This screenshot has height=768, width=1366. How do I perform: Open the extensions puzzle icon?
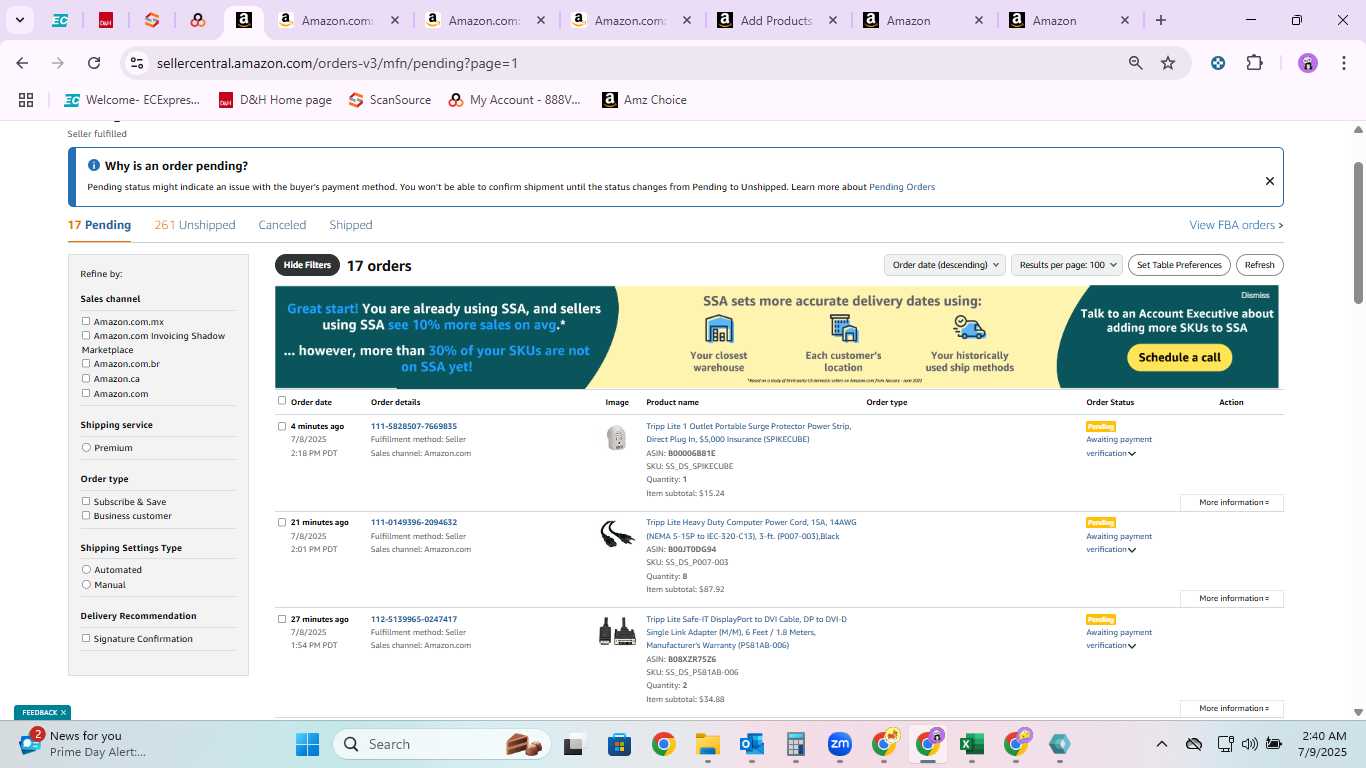pos(1254,63)
